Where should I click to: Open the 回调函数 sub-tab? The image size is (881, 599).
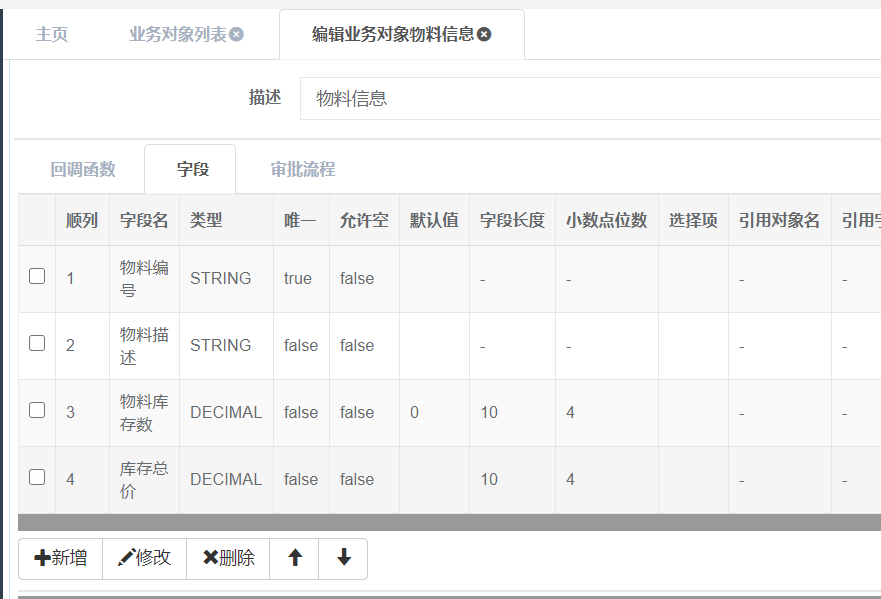(83, 169)
